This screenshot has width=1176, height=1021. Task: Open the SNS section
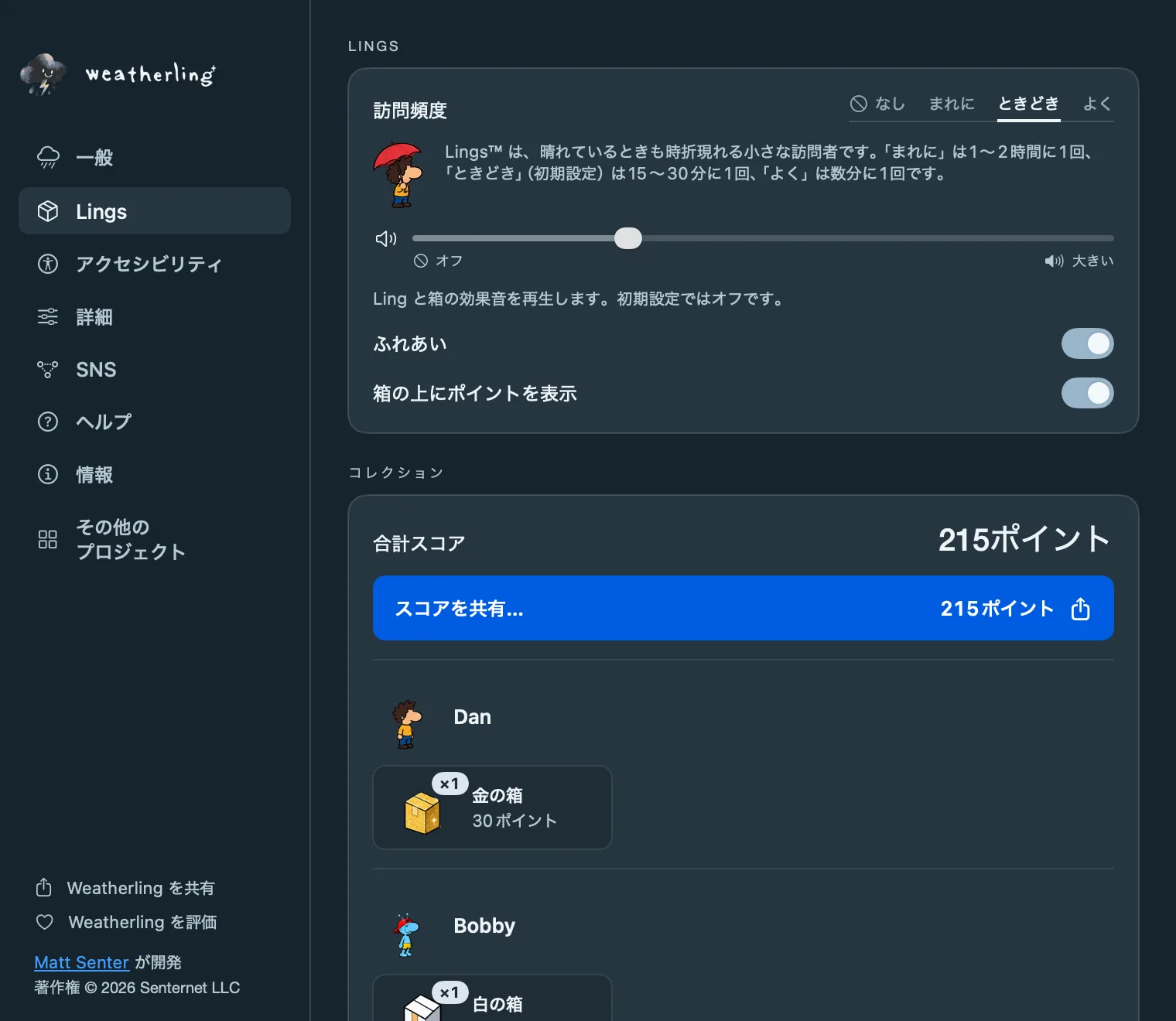[x=155, y=369]
